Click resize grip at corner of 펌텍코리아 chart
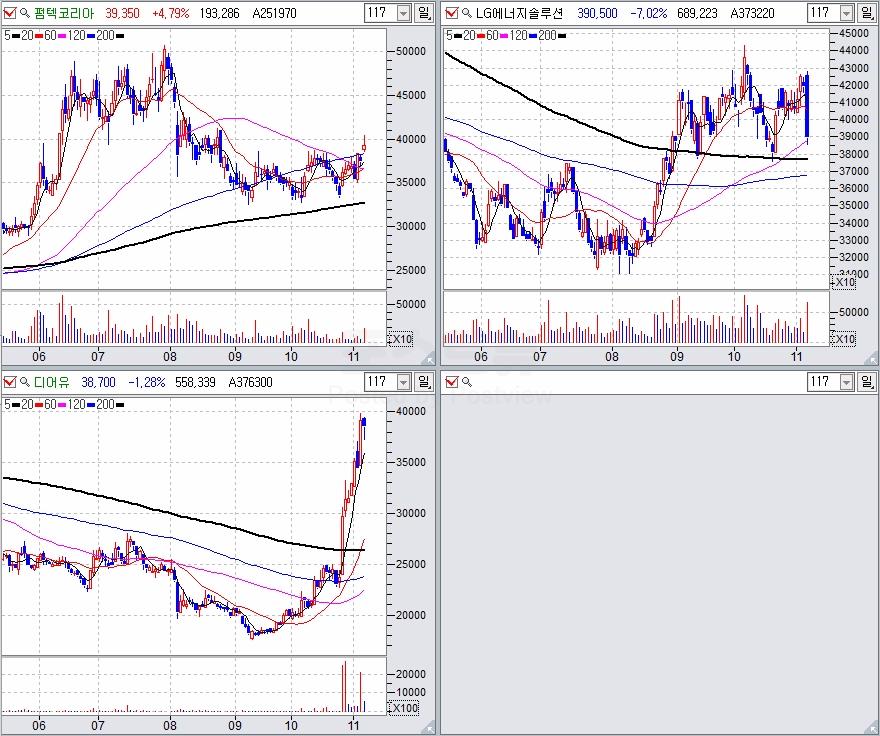Screen dimensions: 880x736 (x=432, y=359)
